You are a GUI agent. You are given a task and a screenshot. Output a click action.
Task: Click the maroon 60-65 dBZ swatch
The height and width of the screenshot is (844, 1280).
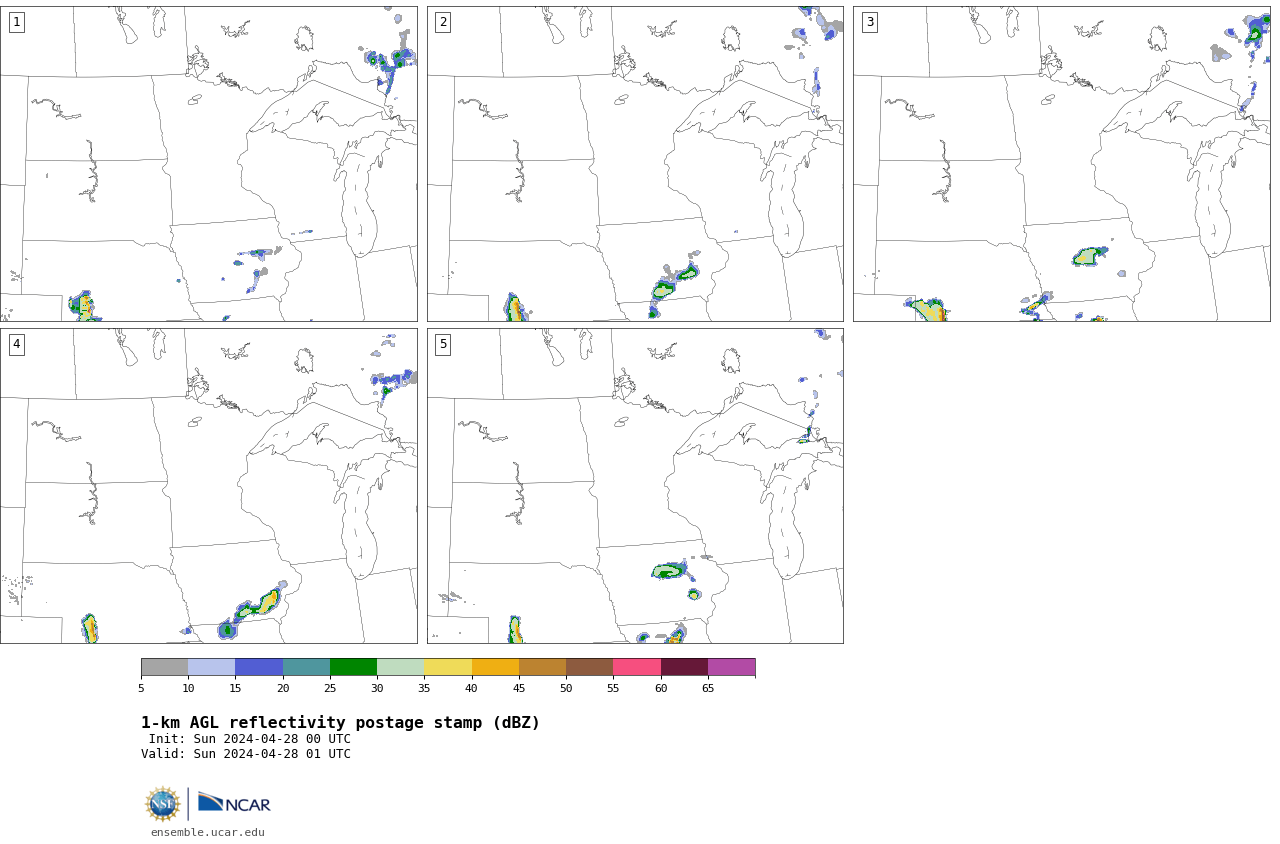684,667
